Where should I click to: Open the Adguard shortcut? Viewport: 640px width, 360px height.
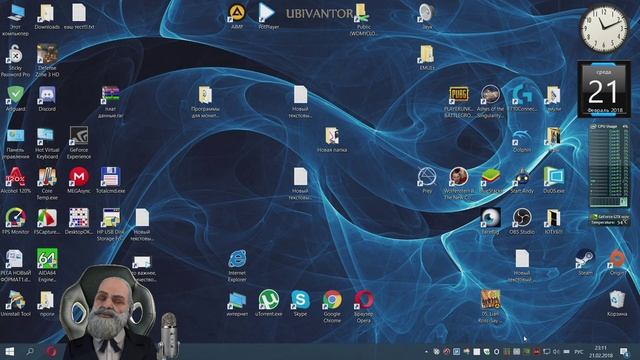click(15, 98)
